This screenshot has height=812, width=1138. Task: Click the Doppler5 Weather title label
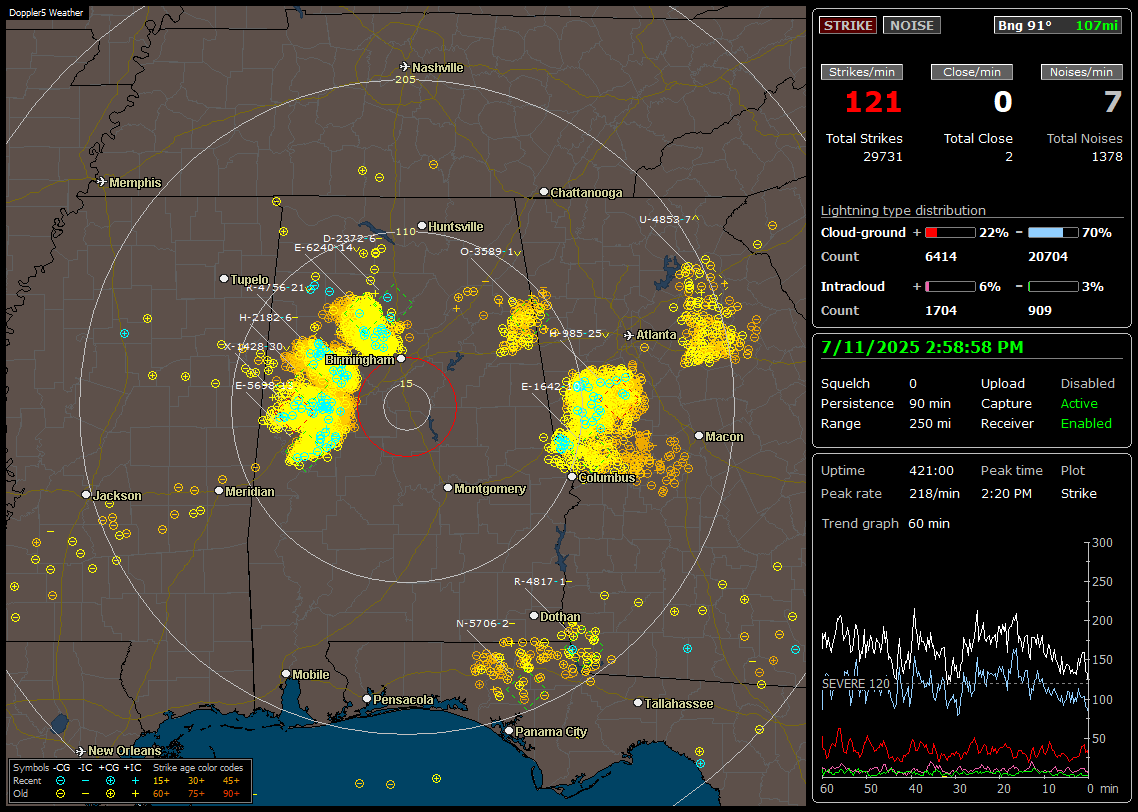click(x=46, y=13)
